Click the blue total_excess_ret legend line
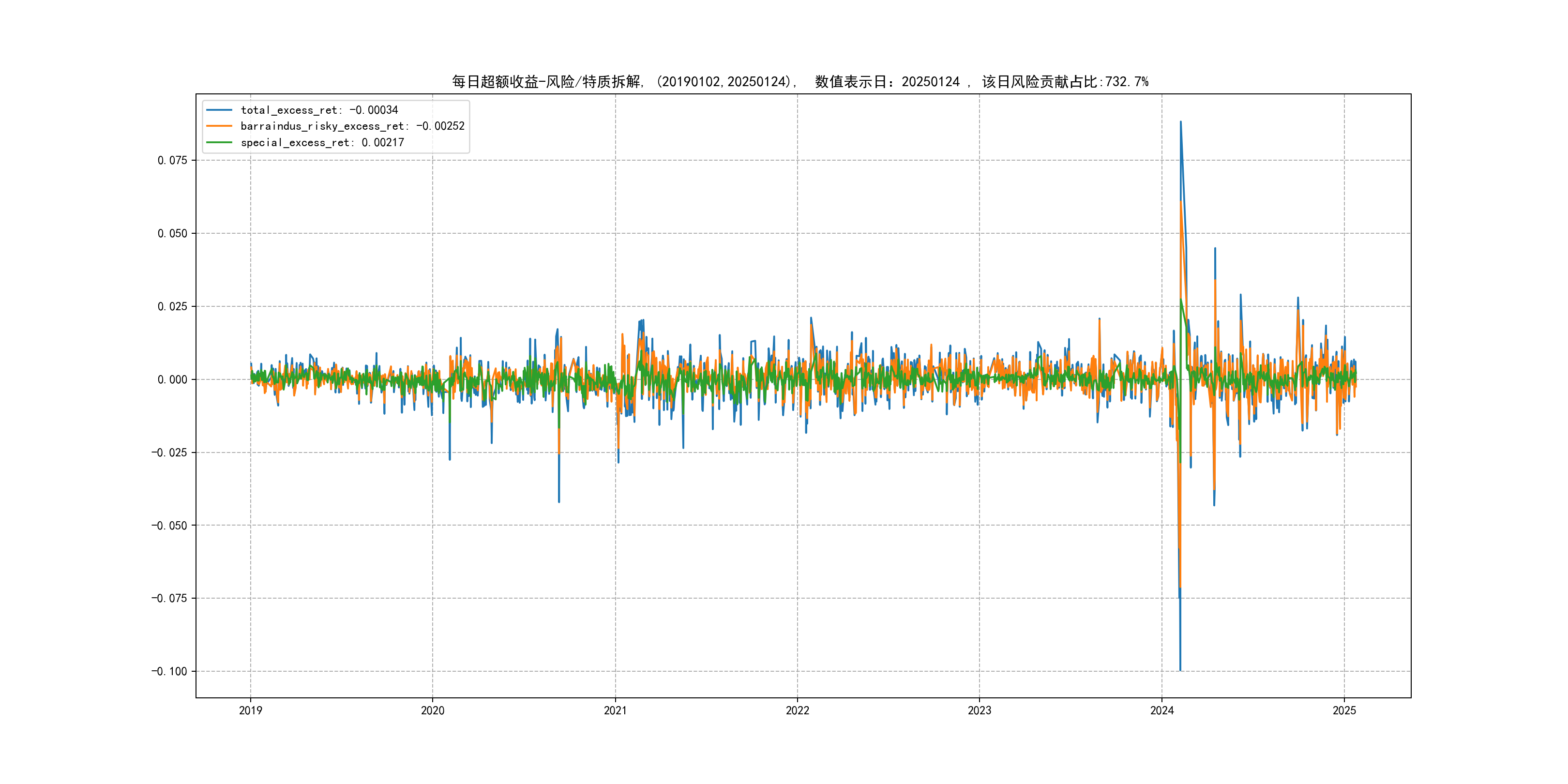Screen dimensions: 1568x784 219,110
